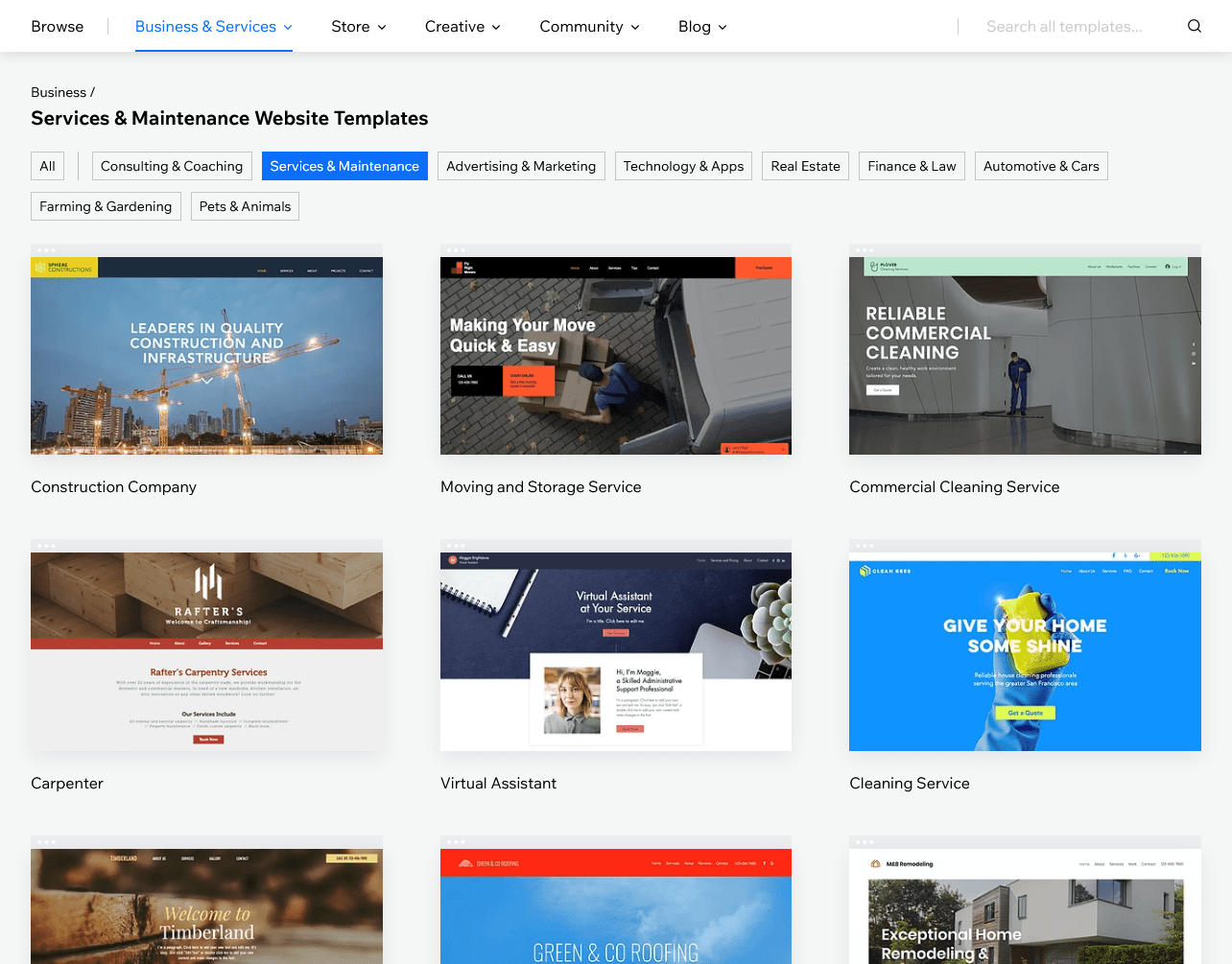Select the Services & Maintenance filter
Image resolution: width=1232 pixels, height=964 pixels.
click(344, 166)
